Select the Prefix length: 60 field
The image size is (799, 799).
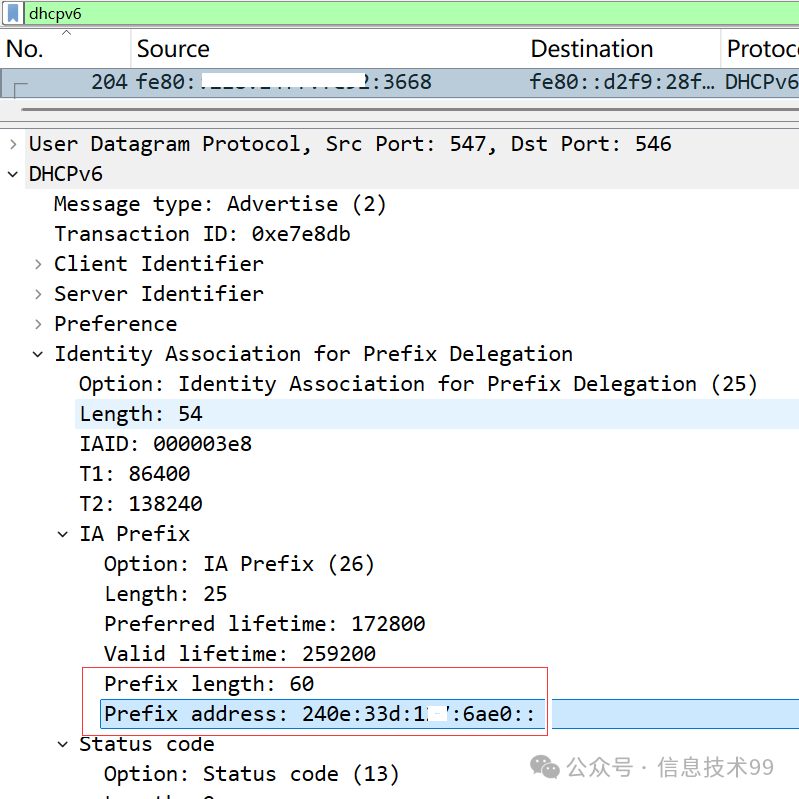pyautogui.click(x=208, y=684)
